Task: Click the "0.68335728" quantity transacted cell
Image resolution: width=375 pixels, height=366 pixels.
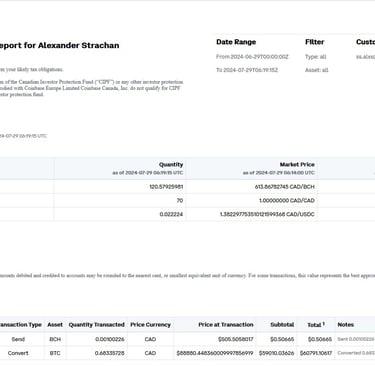Action: click(110, 353)
